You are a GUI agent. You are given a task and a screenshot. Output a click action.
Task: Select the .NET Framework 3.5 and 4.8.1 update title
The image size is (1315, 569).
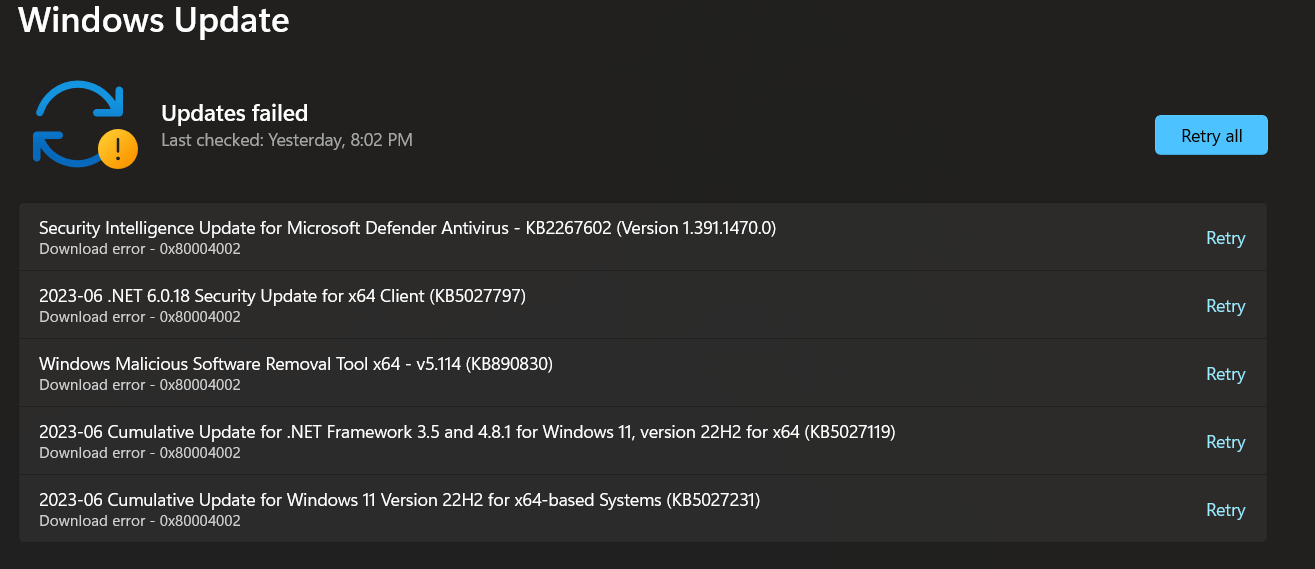467,432
